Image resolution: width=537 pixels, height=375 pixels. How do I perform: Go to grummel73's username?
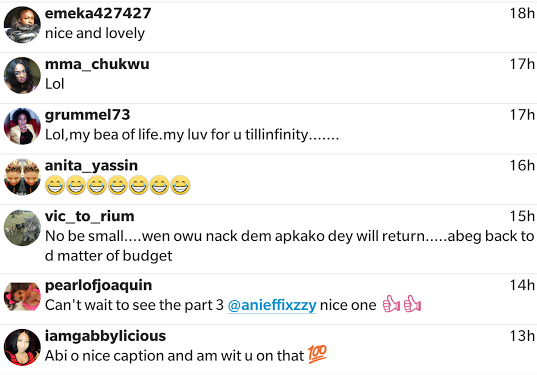(87, 115)
